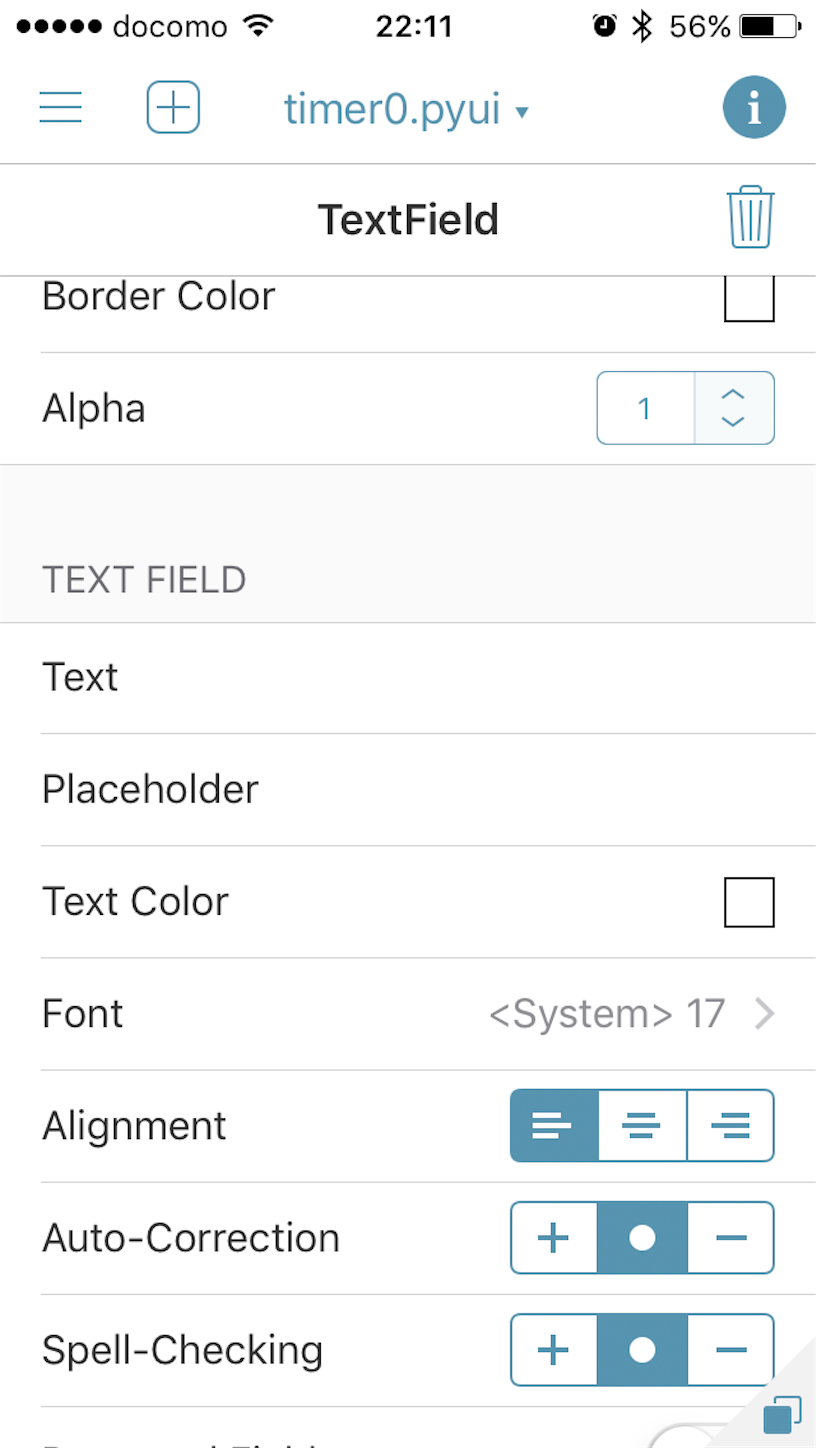The width and height of the screenshot is (816, 1448).
Task: Select left text alignment
Action: (x=554, y=1126)
